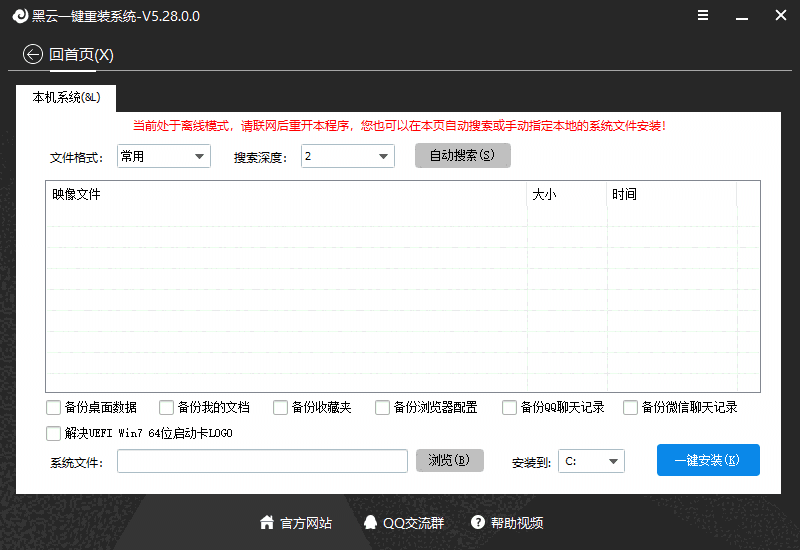The width and height of the screenshot is (800, 550).
Task: Go back via 回首页(X) text
Action: [81, 55]
